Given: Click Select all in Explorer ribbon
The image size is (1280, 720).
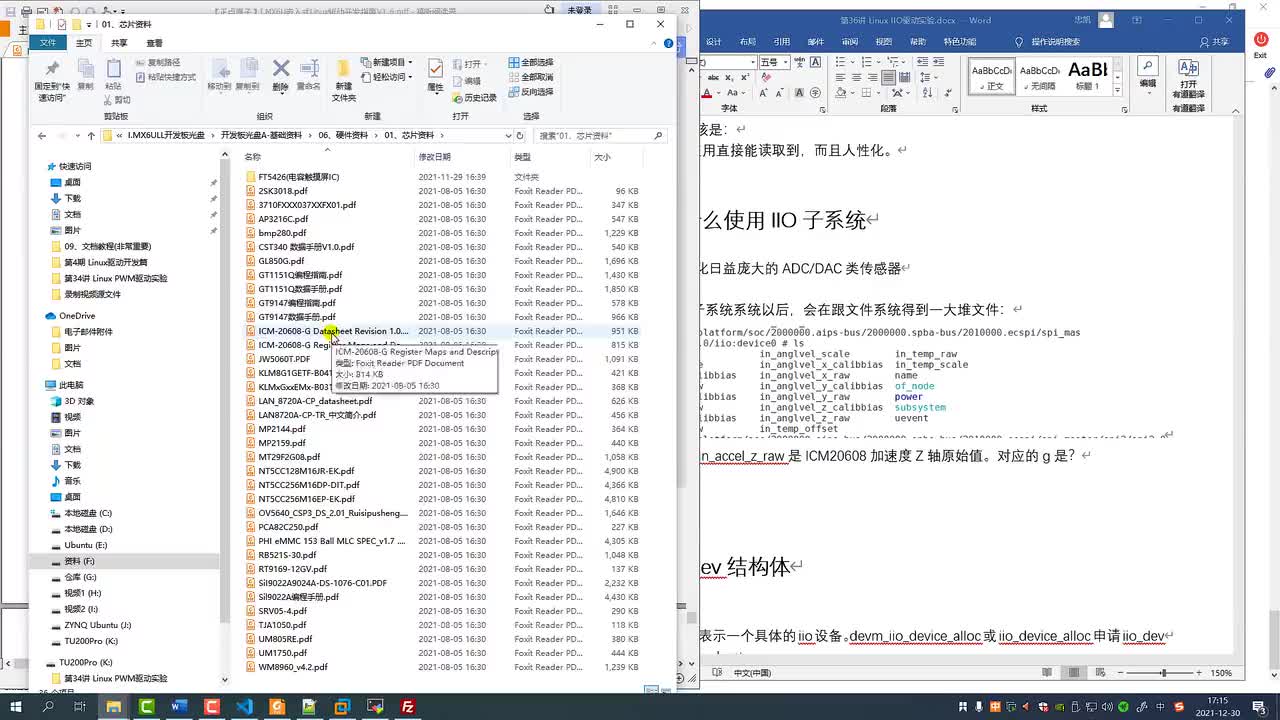Looking at the screenshot, I should (x=529, y=63).
